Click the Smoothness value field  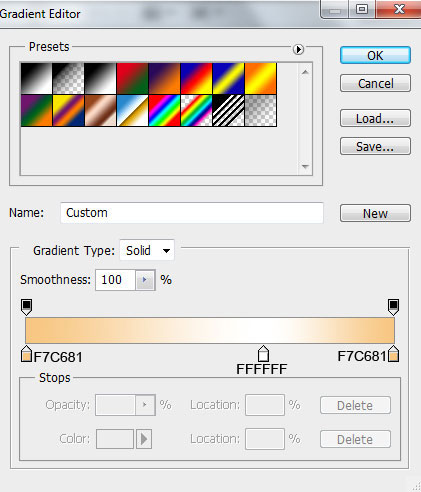click(116, 280)
